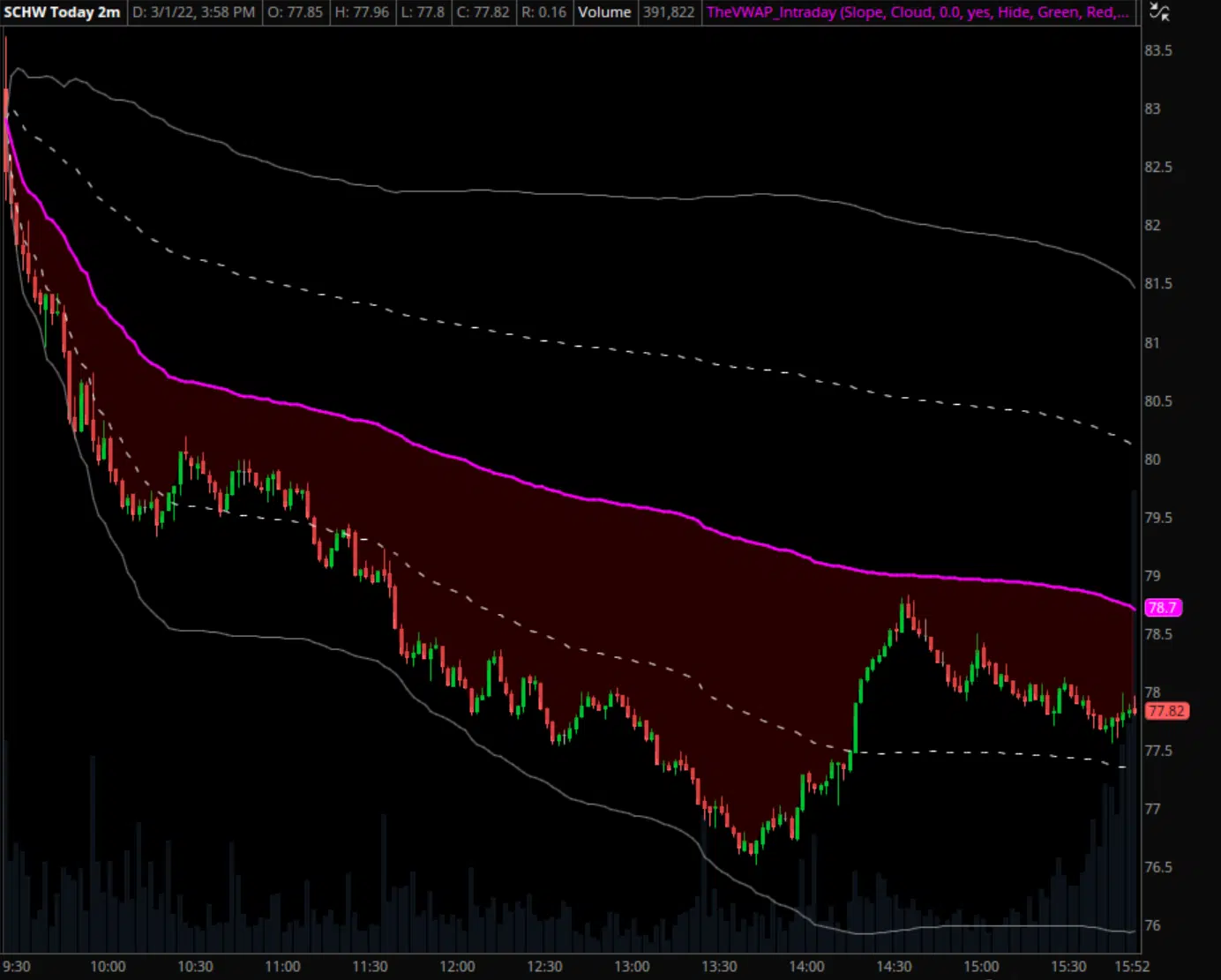Click the 12:30 time axis label
1221x980 pixels.
point(544,966)
